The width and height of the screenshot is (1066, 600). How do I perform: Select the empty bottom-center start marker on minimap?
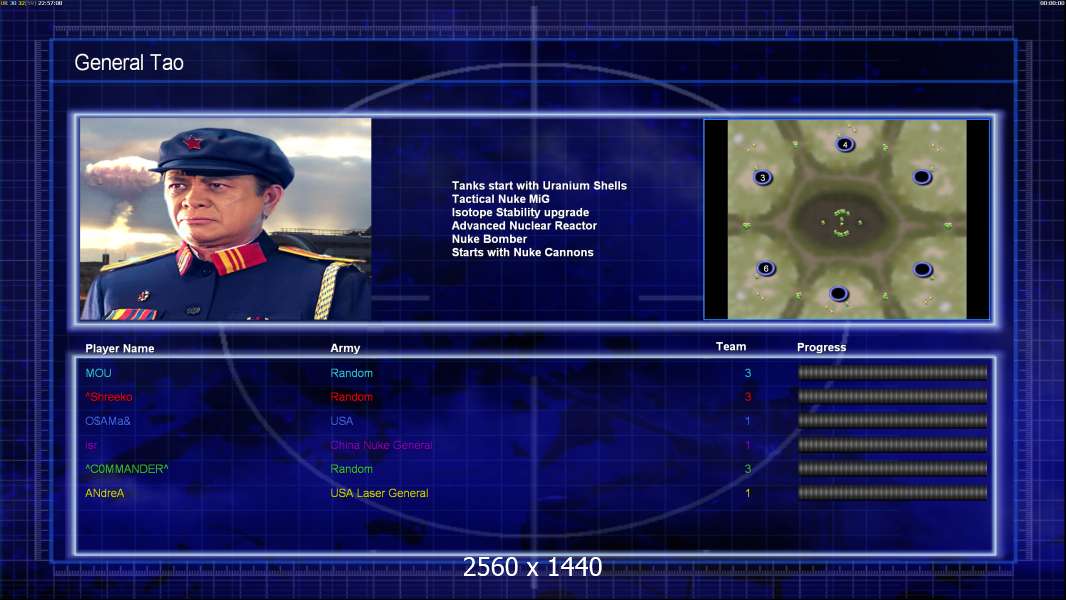(839, 294)
